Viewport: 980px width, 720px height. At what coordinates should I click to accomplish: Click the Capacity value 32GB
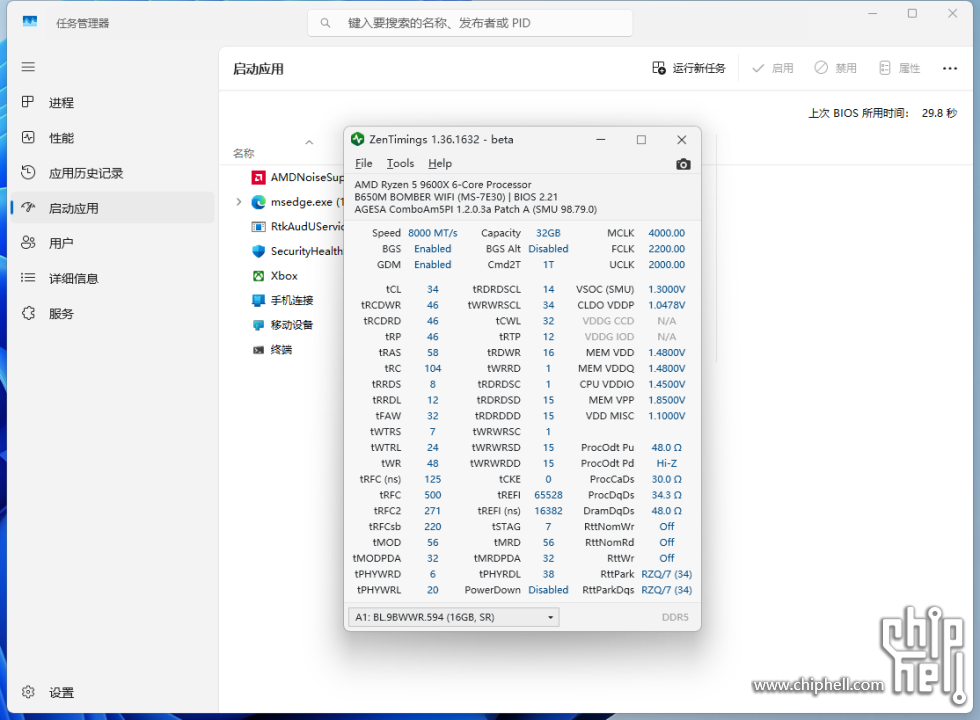click(548, 232)
